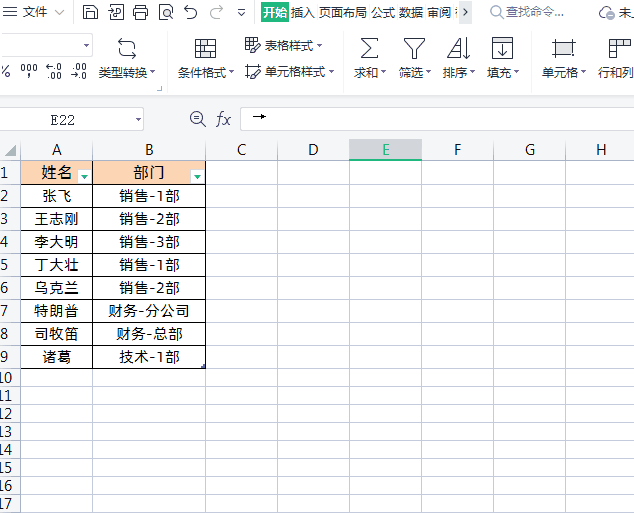
Task: Click the print preview icon
Action: (166, 12)
